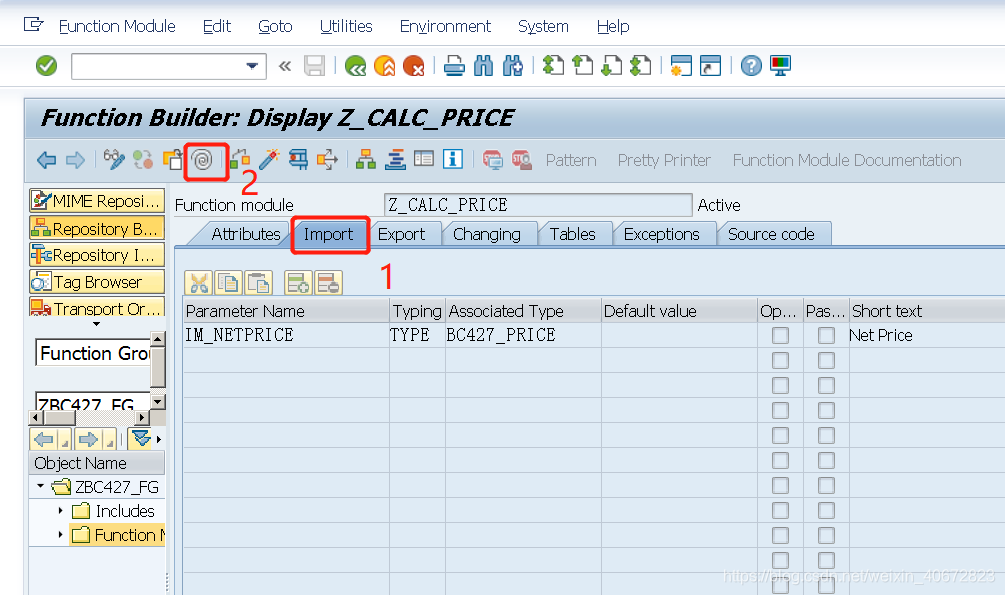Click the Insert Row icon
1005x595 pixels.
point(298,283)
